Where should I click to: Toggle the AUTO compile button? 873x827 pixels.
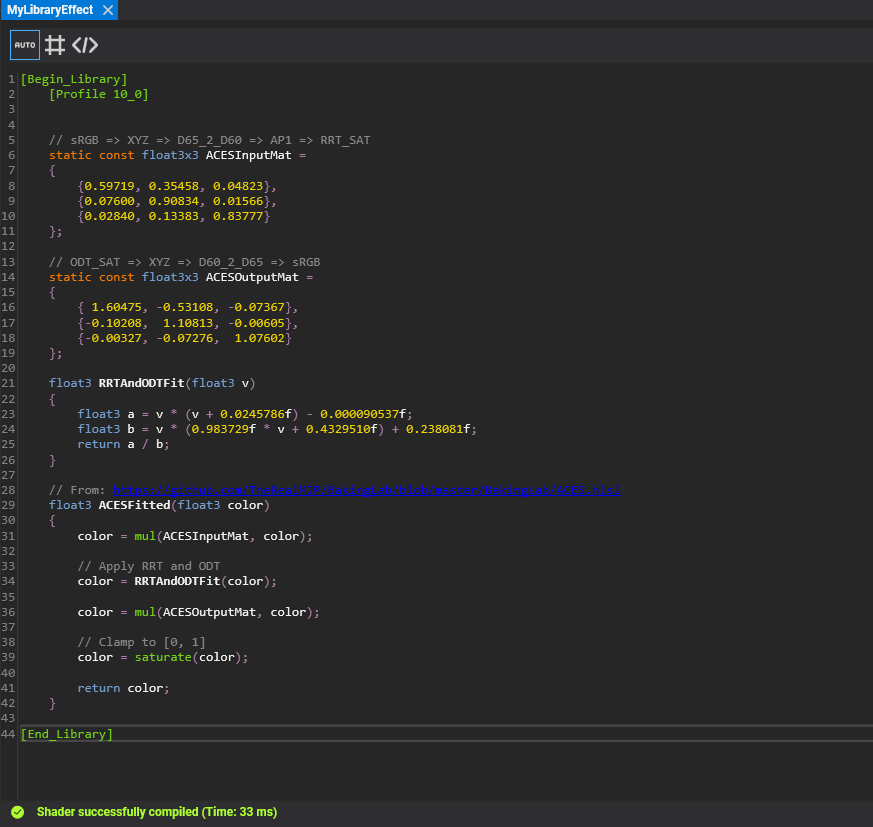point(25,45)
